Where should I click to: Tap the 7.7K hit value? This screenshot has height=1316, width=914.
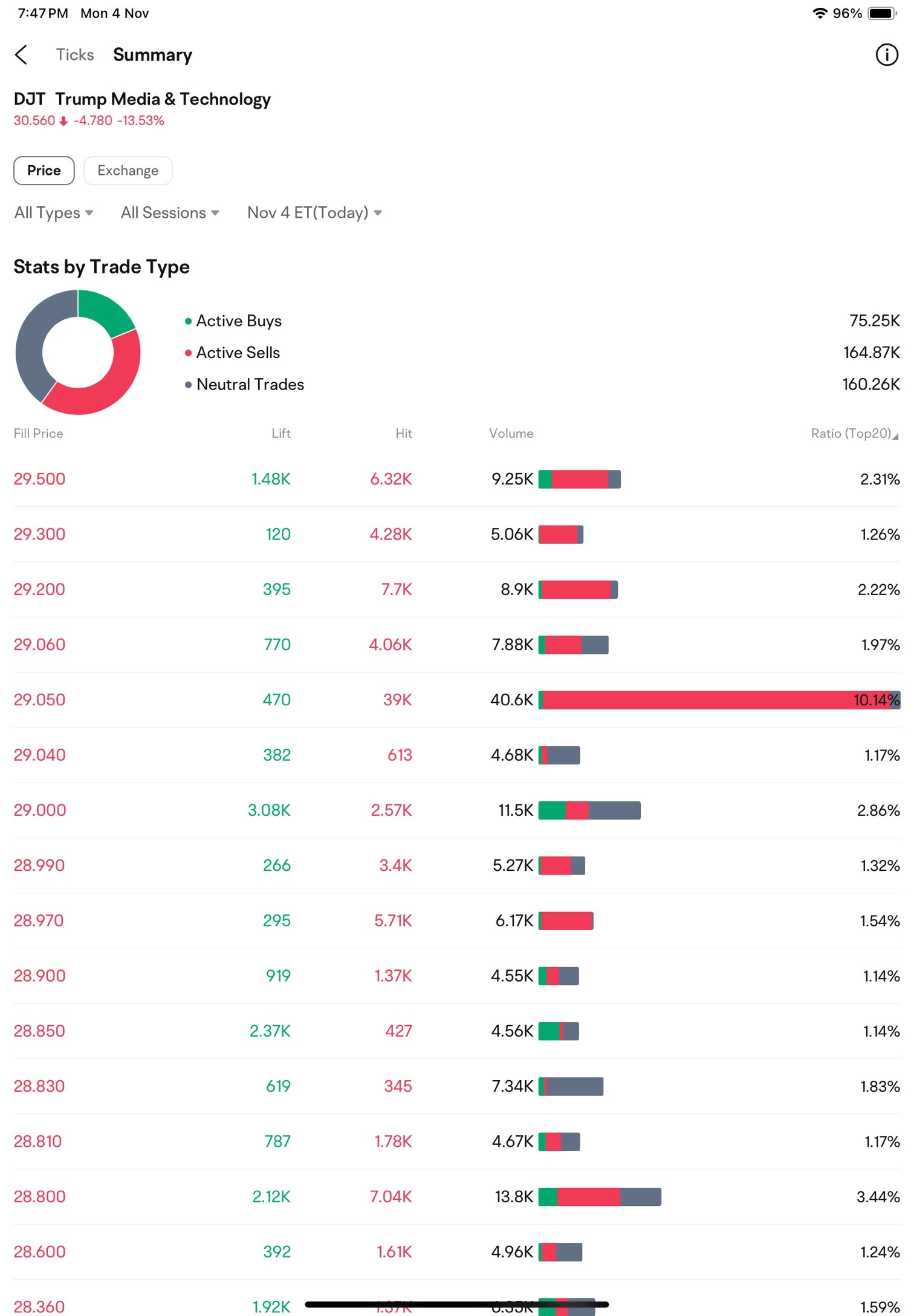(397, 590)
